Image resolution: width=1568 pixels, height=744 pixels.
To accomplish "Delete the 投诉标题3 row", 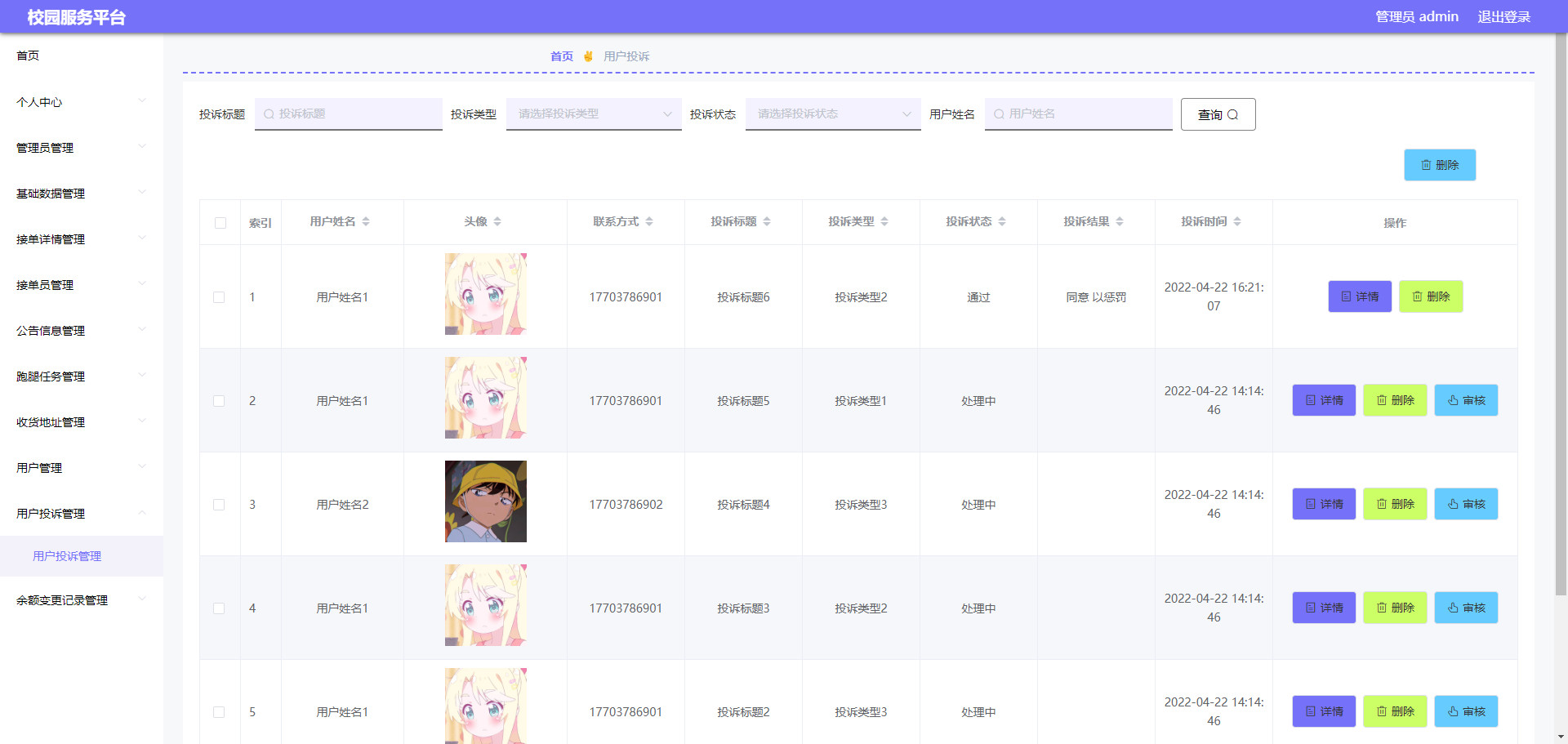I will click(x=1395, y=608).
